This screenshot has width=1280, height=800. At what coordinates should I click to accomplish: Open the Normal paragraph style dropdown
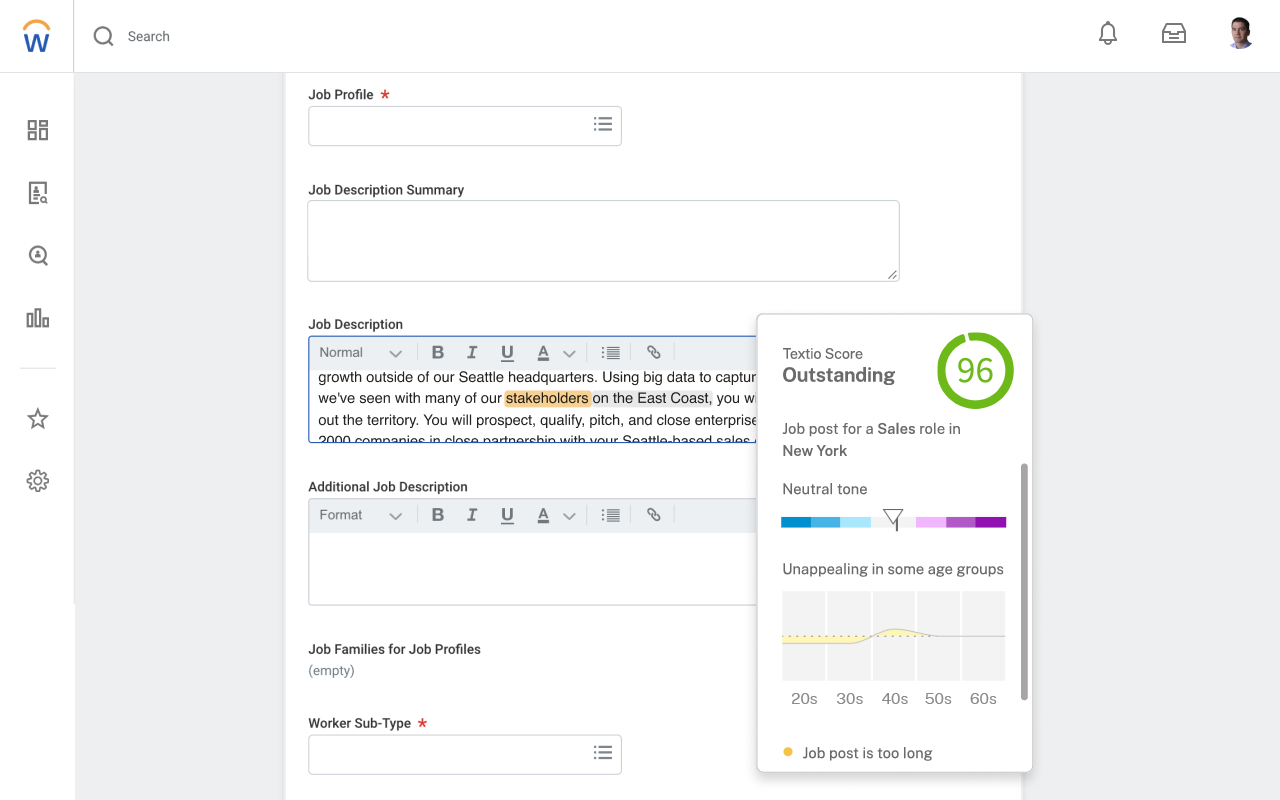click(358, 352)
